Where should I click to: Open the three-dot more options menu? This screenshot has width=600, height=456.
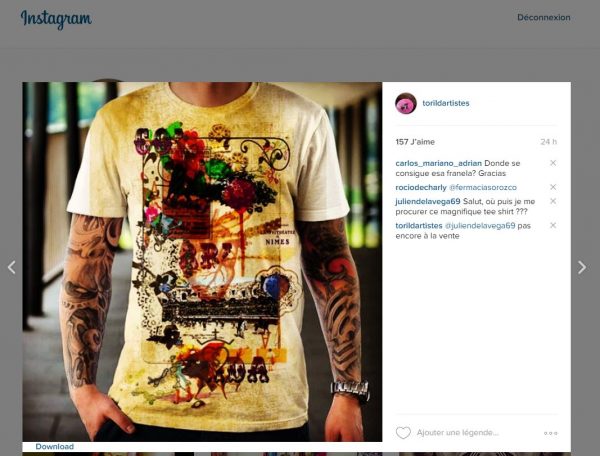[551, 433]
